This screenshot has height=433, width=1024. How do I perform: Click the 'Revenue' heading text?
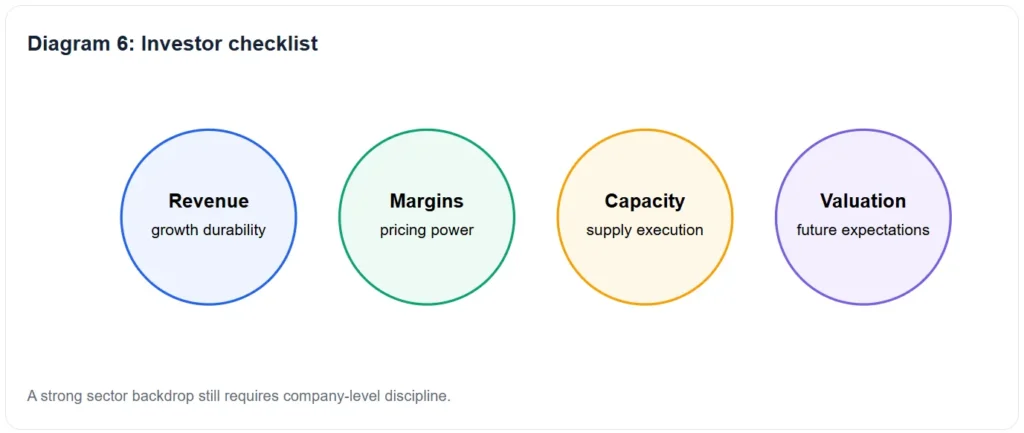coord(208,201)
